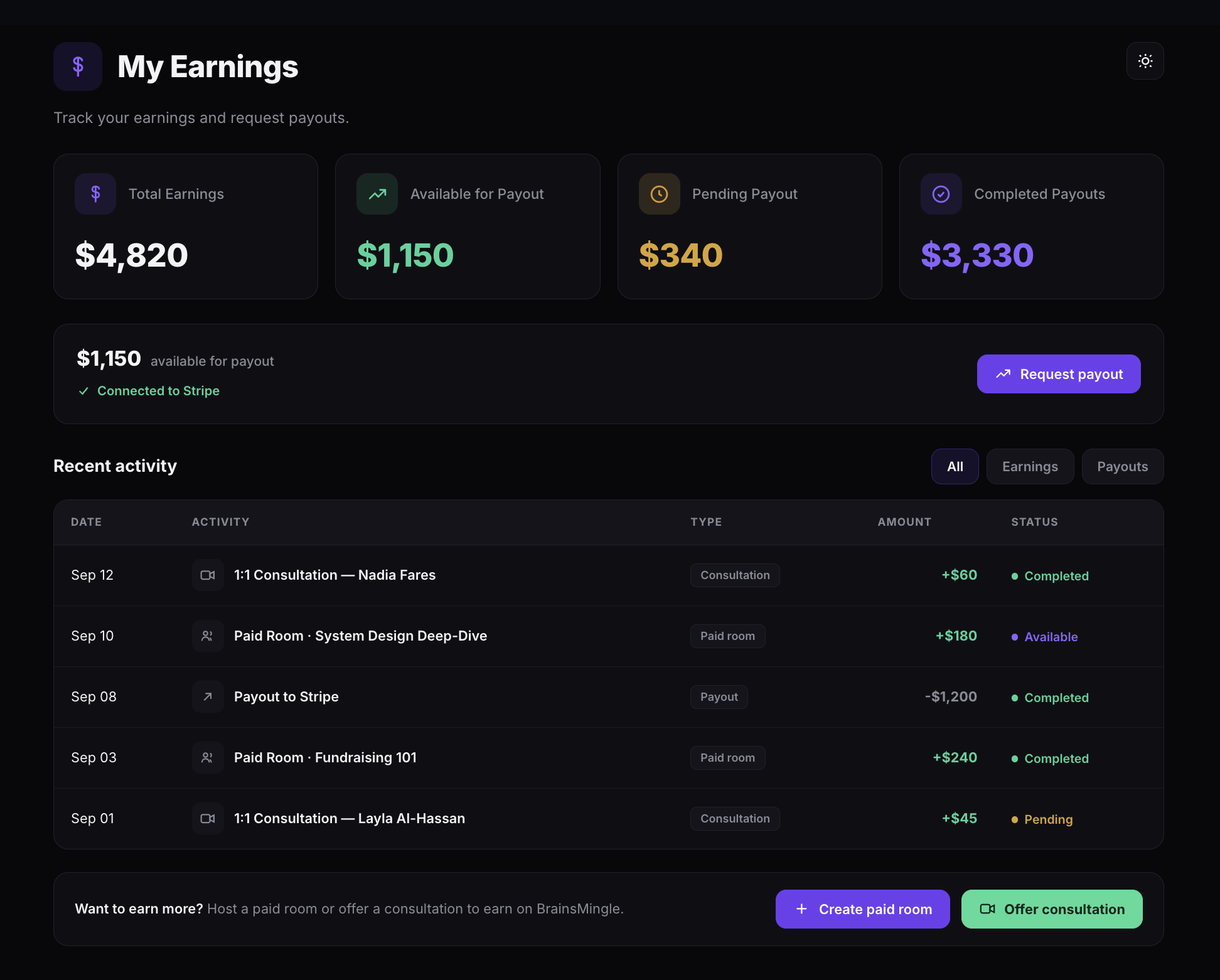
Task: Click the Pending Payout clock icon
Action: 659,194
